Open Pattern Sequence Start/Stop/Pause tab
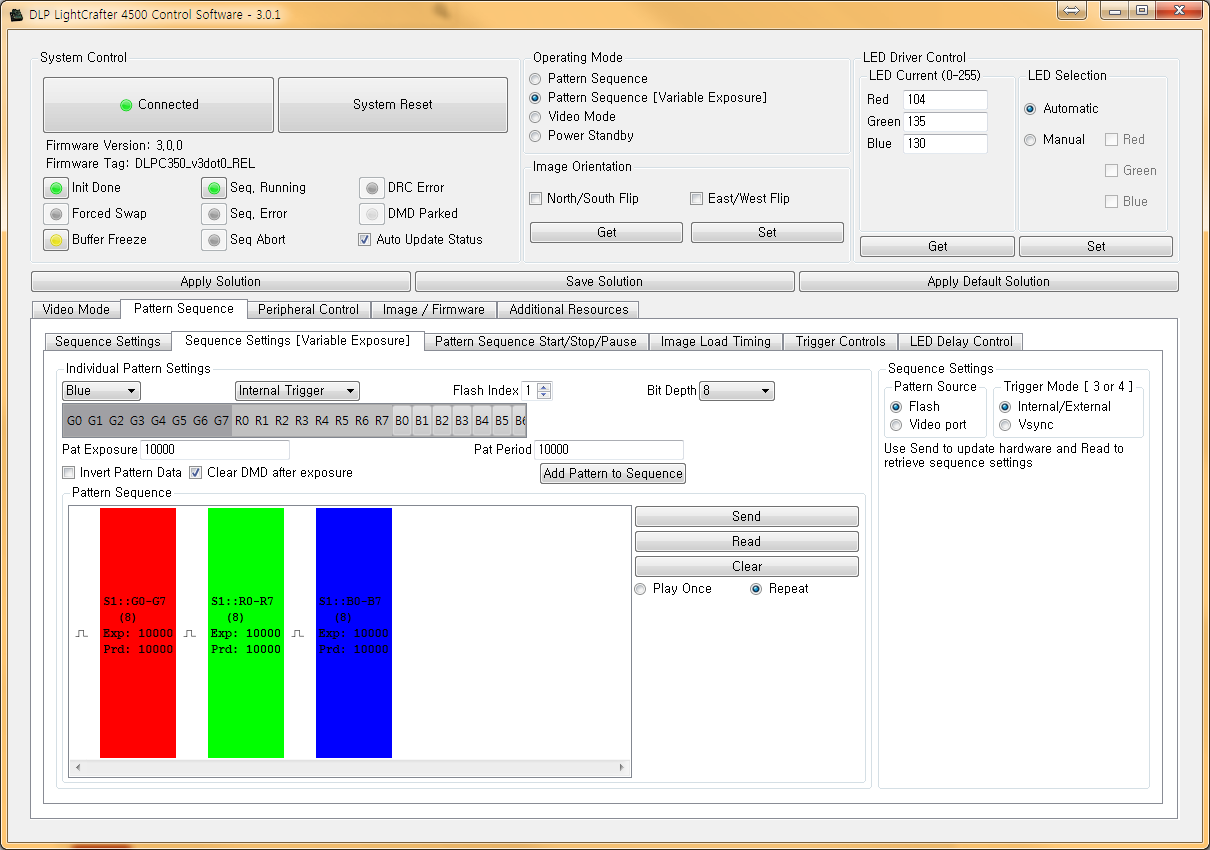Screen dimensions: 1210x850 pyautogui.click(x=536, y=342)
